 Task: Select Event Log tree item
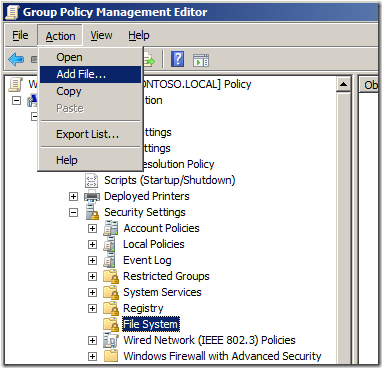click(x=147, y=260)
